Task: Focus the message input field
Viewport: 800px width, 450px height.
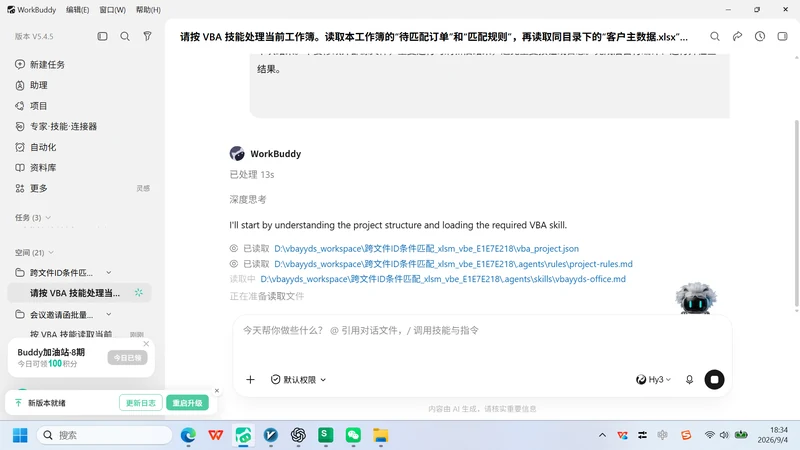Action: point(482,330)
